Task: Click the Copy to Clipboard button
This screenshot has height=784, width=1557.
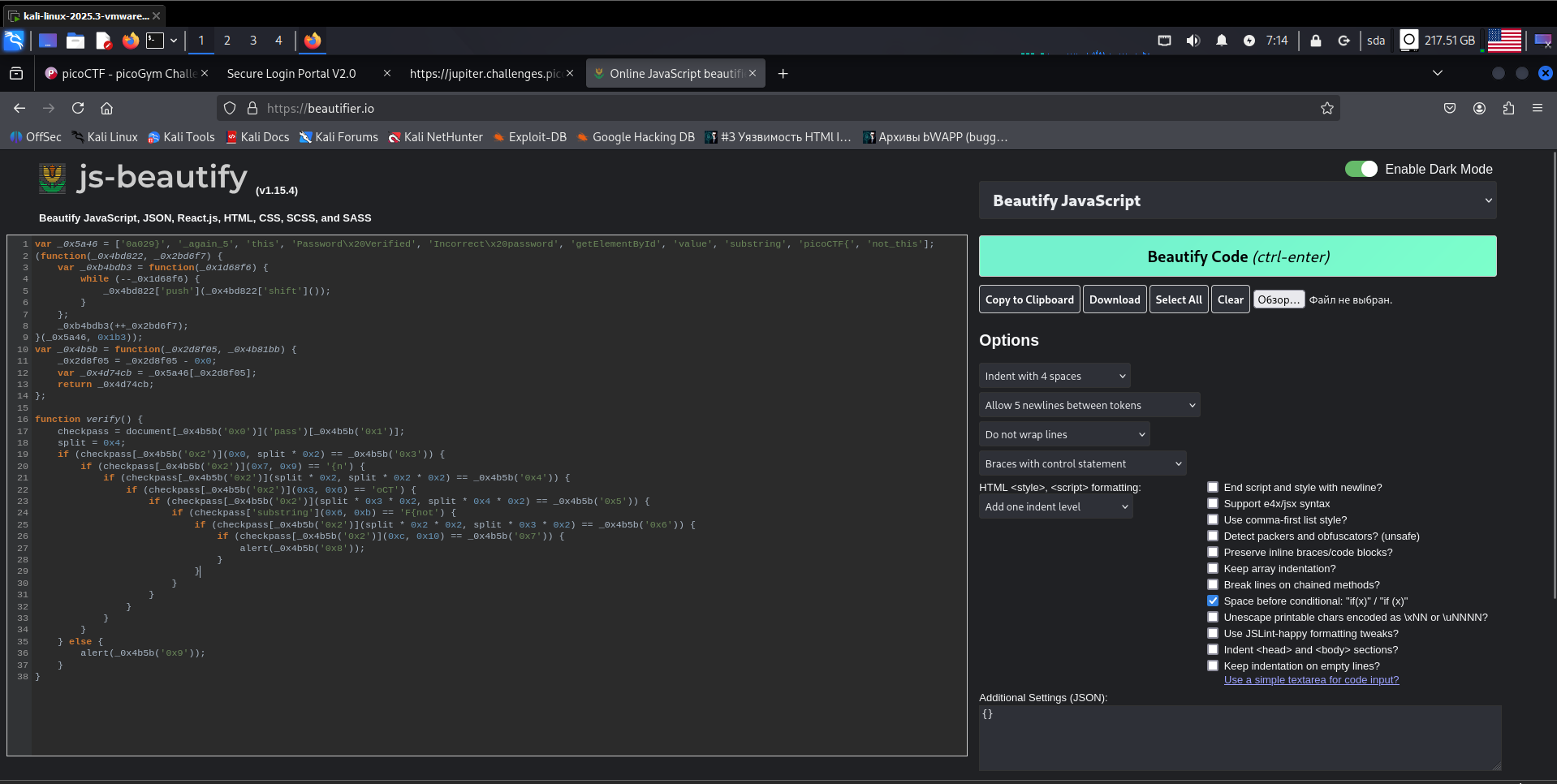Action: pos(1029,299)
